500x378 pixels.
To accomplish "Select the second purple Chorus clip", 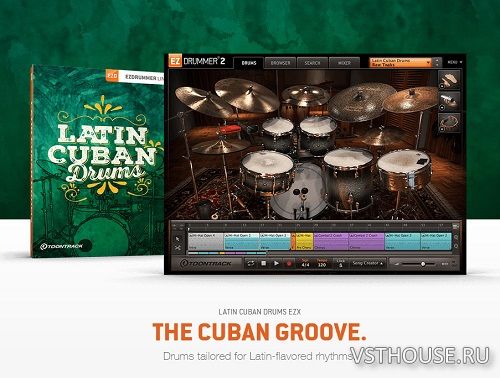I will click(367, 241).
